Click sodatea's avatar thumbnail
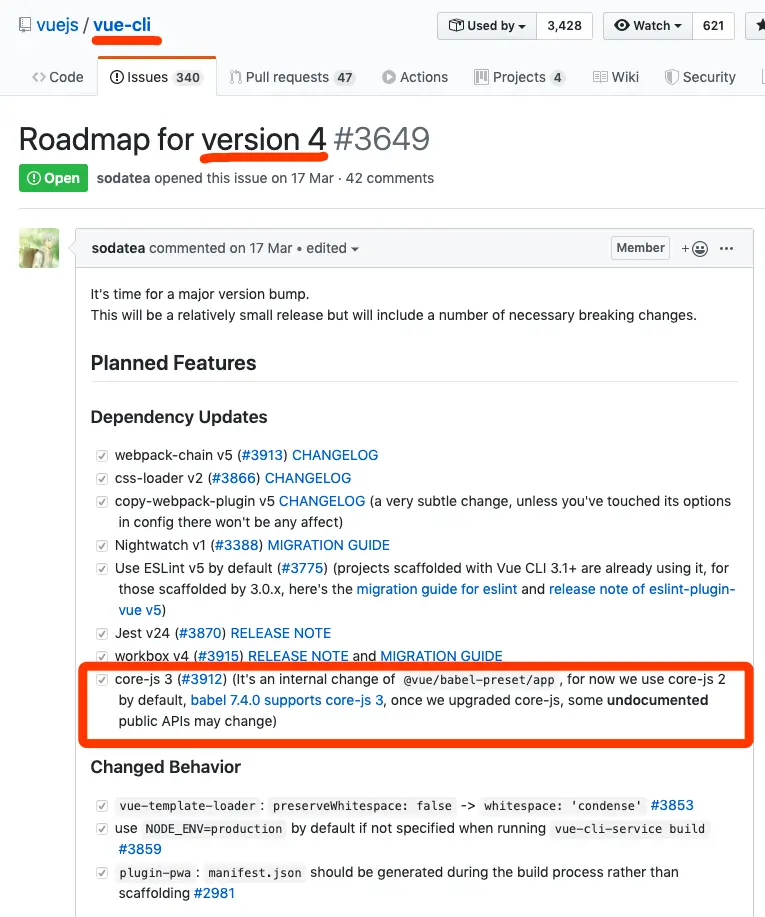The width and height of the screenshot is (765, 917). coord(39,248)
